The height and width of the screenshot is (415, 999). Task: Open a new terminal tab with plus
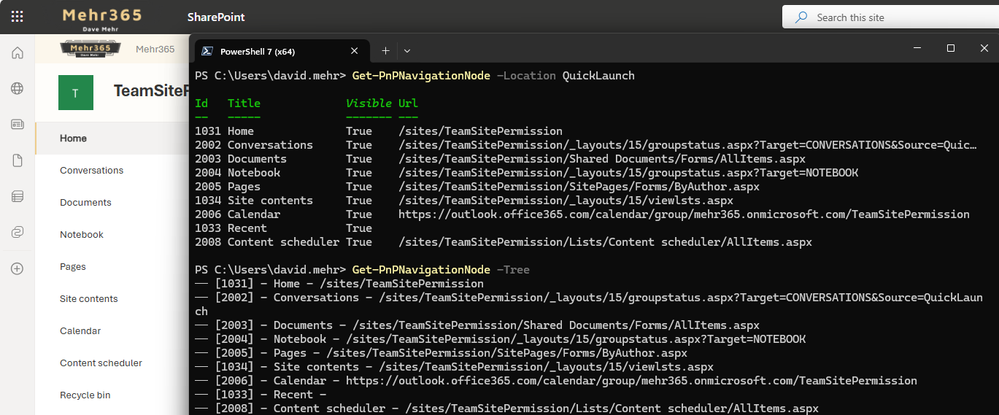385,51
